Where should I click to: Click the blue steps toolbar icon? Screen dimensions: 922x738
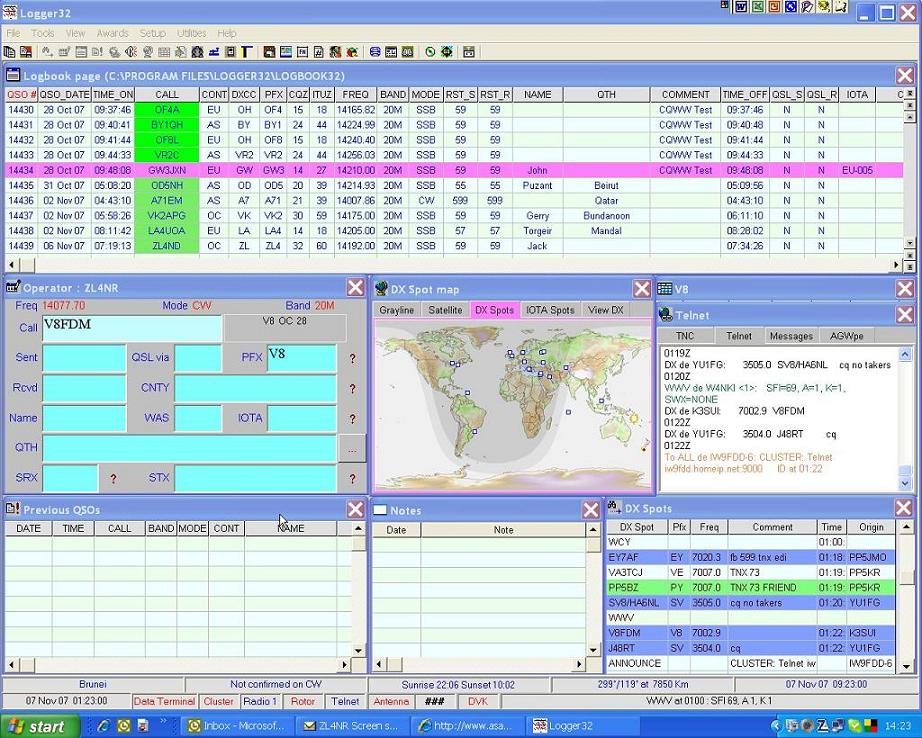tap(214, 52)
